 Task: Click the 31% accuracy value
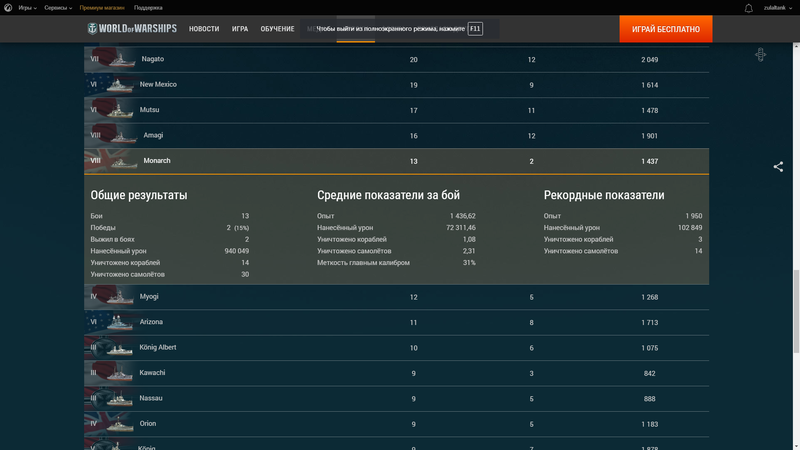(469, 263)
